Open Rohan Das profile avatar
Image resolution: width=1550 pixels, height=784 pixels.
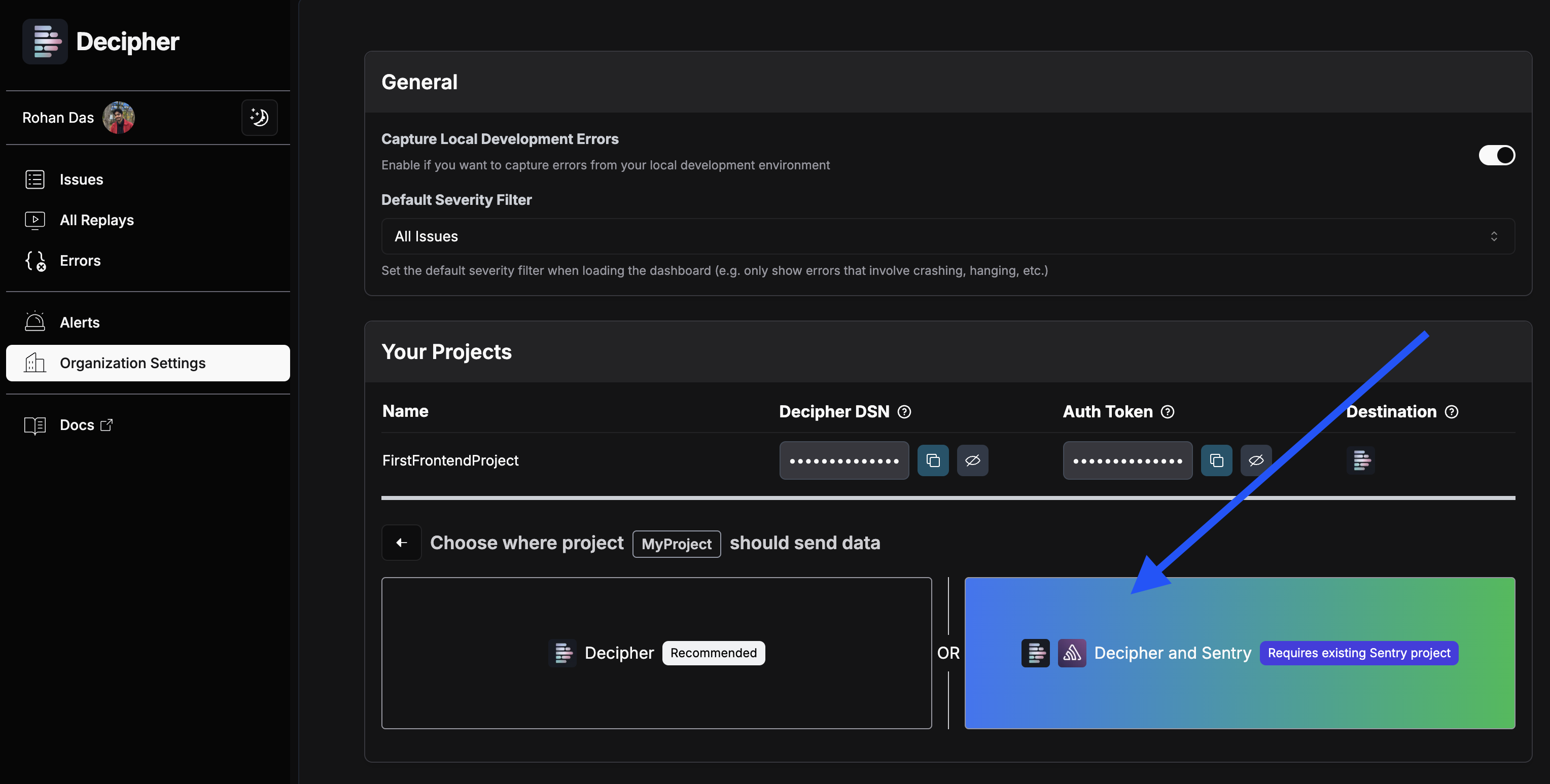pos(119,117)
